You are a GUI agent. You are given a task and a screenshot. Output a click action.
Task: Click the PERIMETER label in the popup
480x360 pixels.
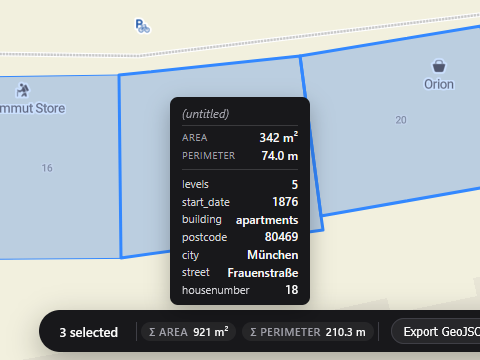209,156
